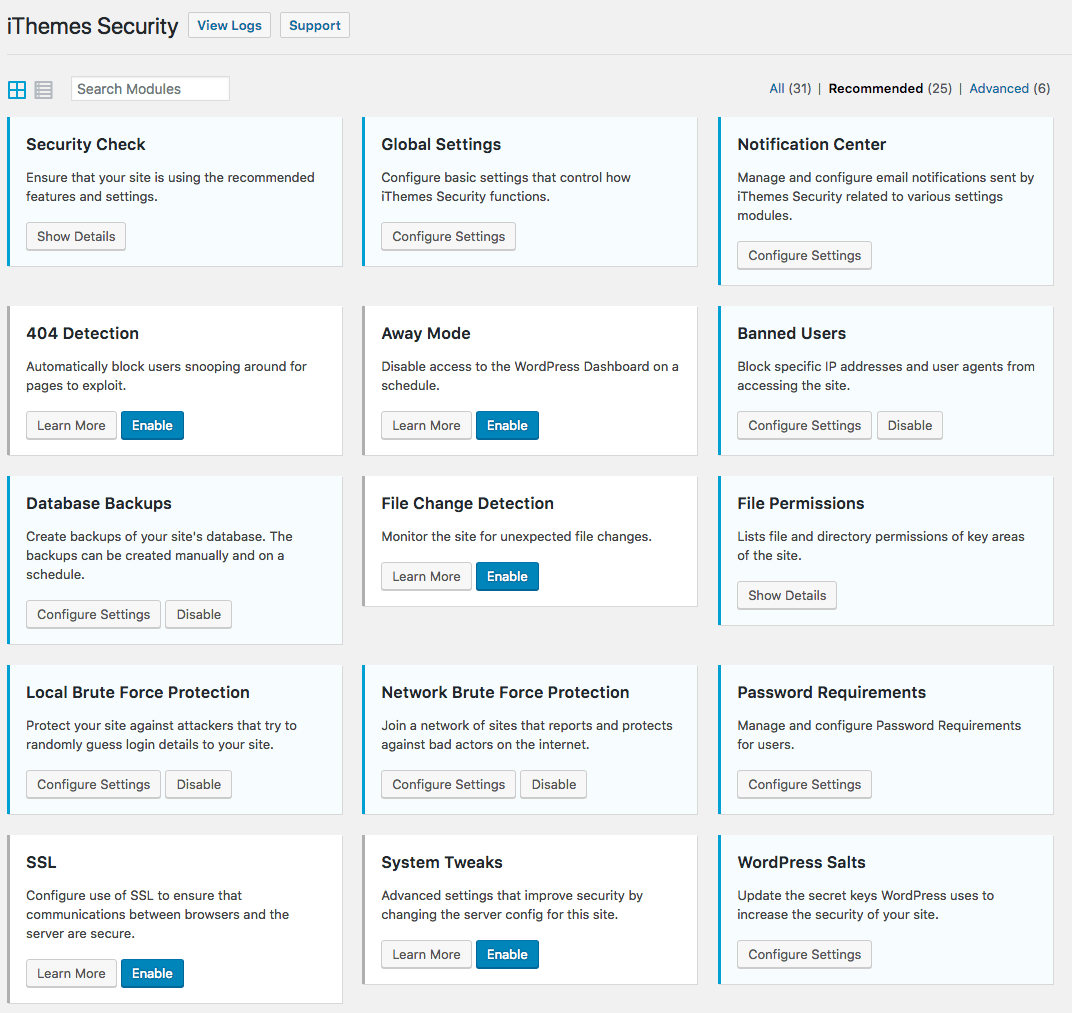Show Advanced (6) modules
Image resolution: width=1072 pixels, height=1013 pixels.
tap(1009, 88)
